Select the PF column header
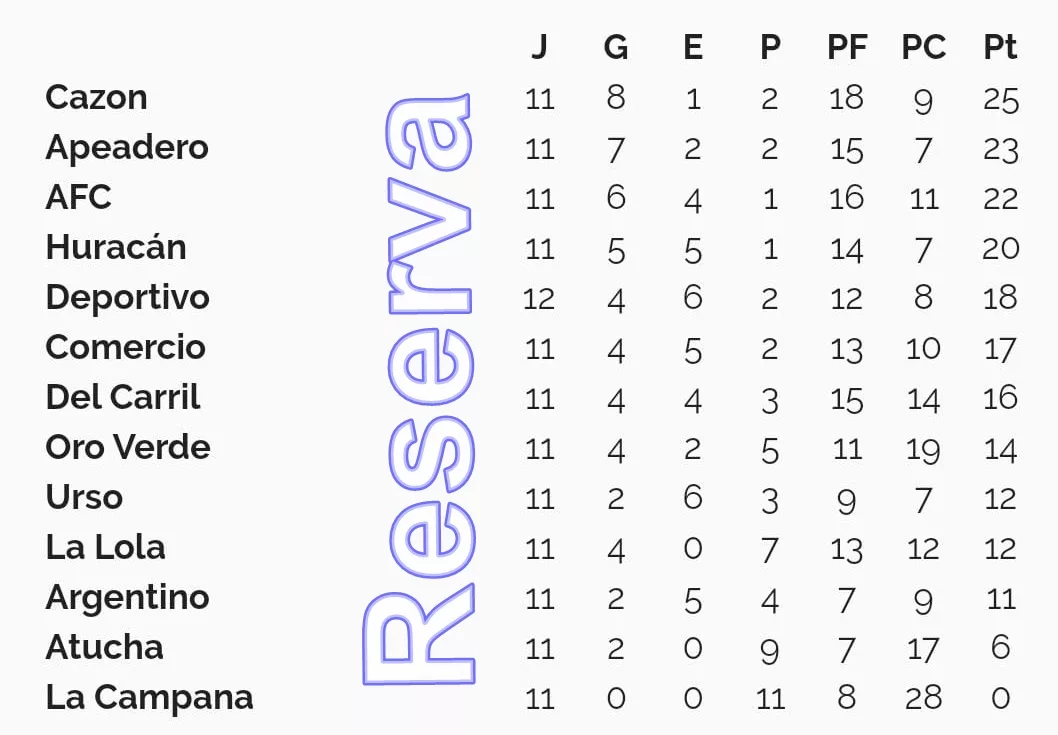 click(x=847, y=47)
